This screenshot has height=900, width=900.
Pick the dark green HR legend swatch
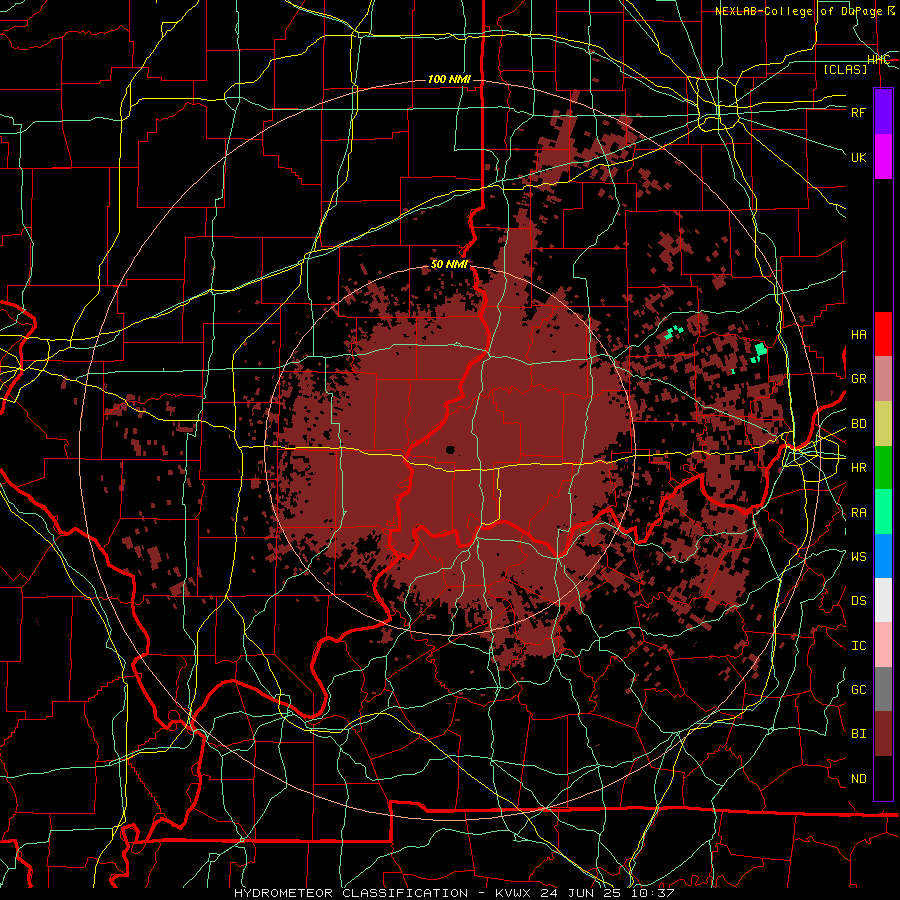click(883, 467)
